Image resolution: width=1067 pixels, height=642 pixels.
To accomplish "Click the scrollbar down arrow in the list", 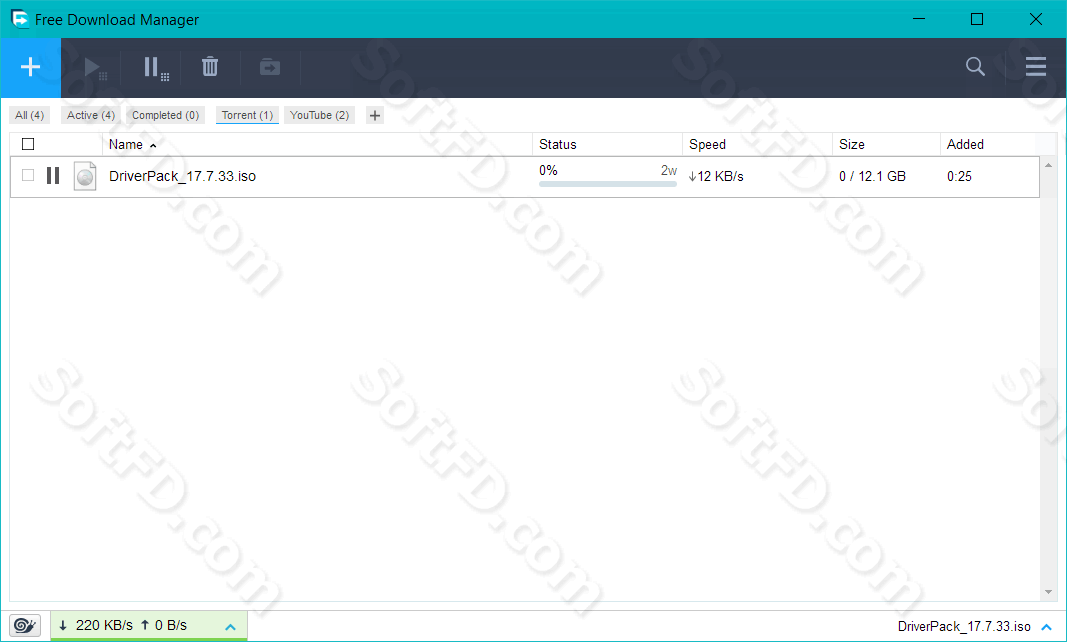I will tap(1048, 592).
